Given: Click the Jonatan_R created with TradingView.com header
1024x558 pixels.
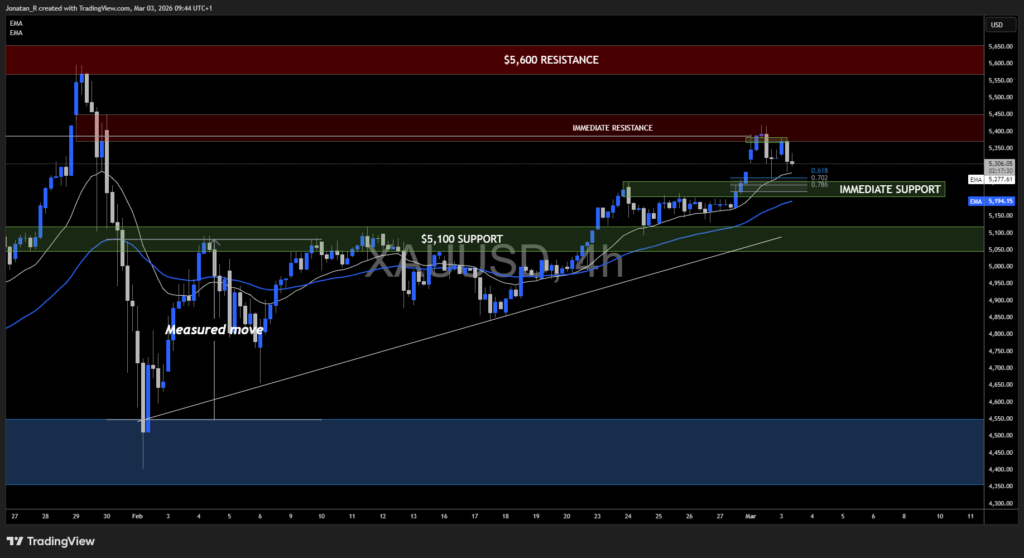Looking at the screenshot, I should [109, 8].
